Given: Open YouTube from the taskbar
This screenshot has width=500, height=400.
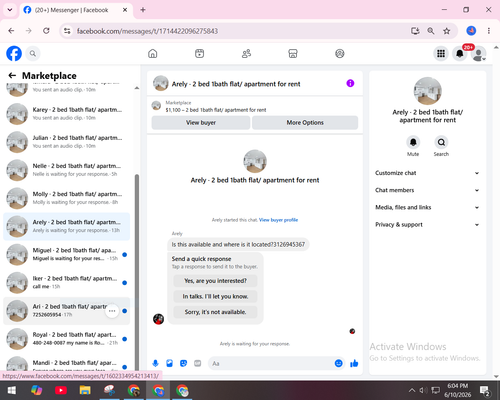Looking at the screenshot, I should 61,390.
